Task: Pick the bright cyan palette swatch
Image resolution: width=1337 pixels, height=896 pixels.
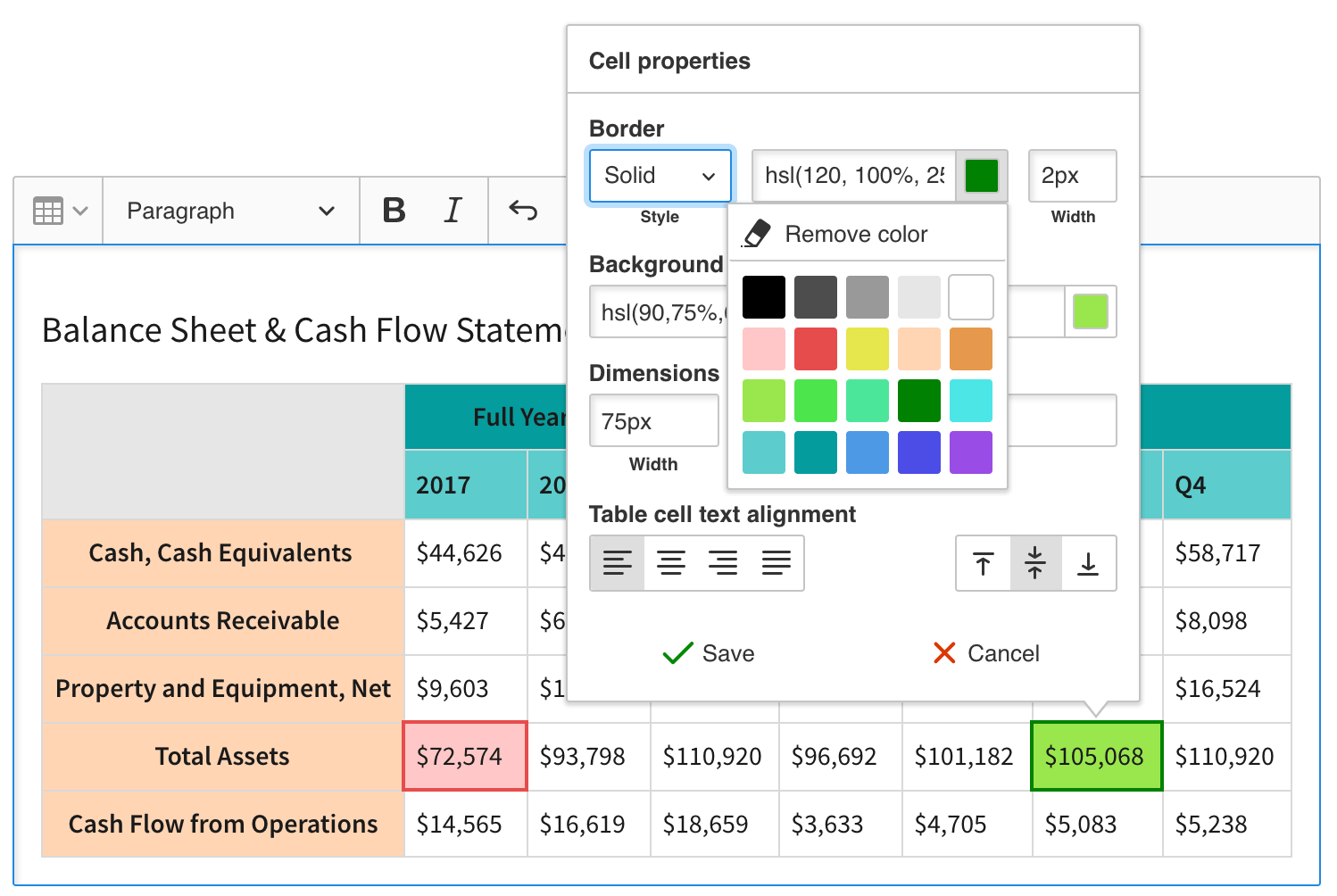Action: tap(971, 401)
